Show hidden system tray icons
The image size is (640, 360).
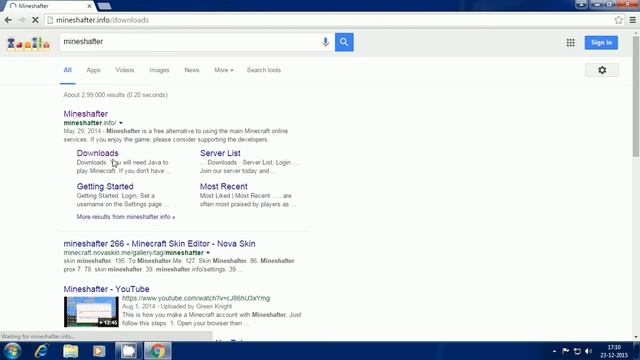pos(554,351)
